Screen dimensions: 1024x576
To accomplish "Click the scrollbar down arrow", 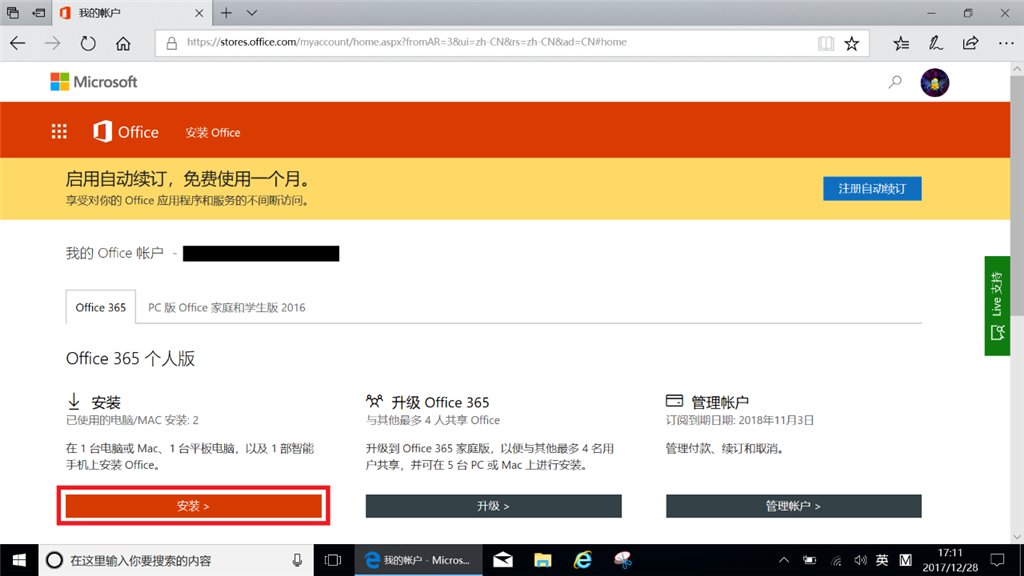I will pos(1017,537).
